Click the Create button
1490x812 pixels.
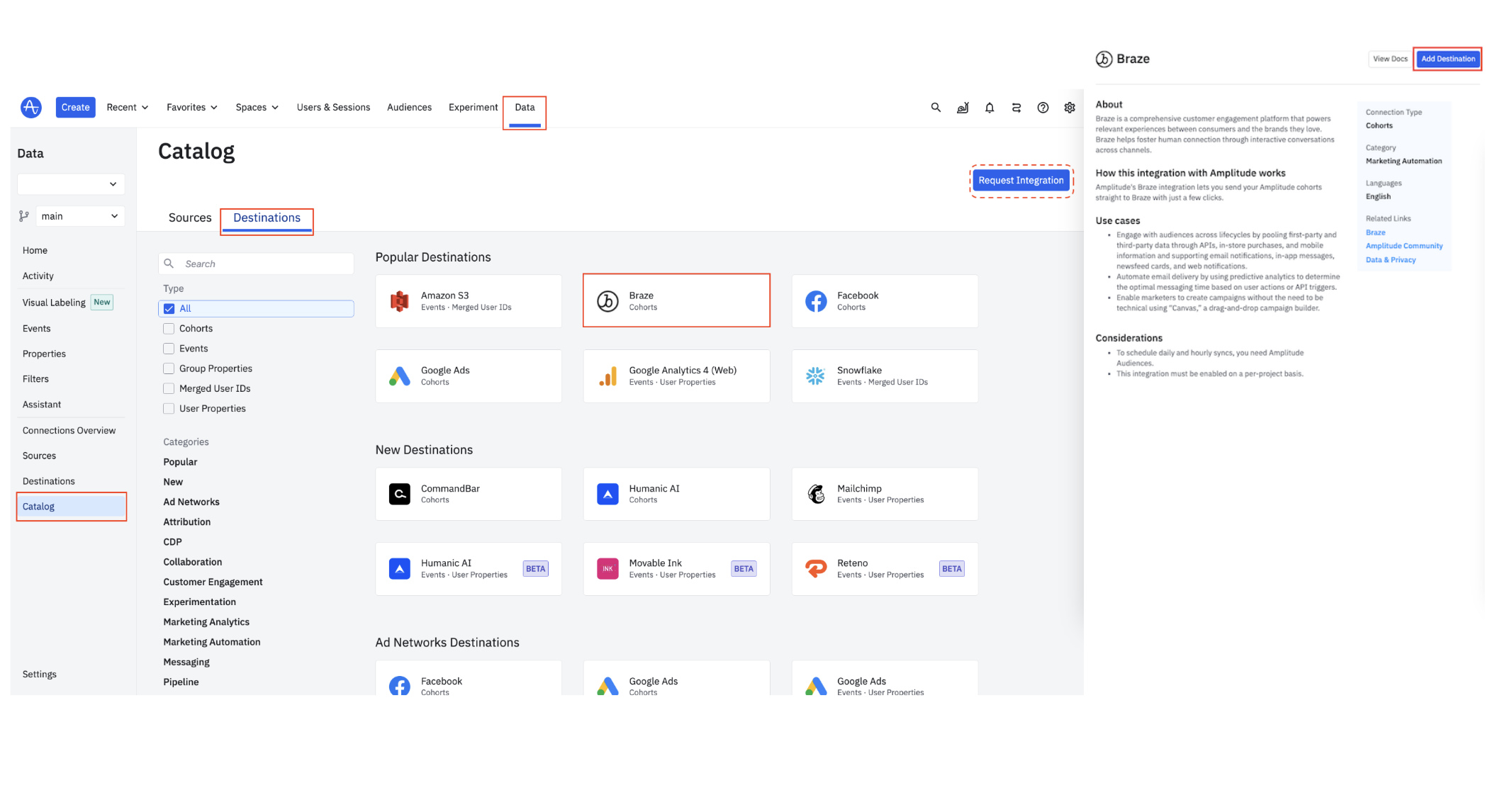point(75,107)
